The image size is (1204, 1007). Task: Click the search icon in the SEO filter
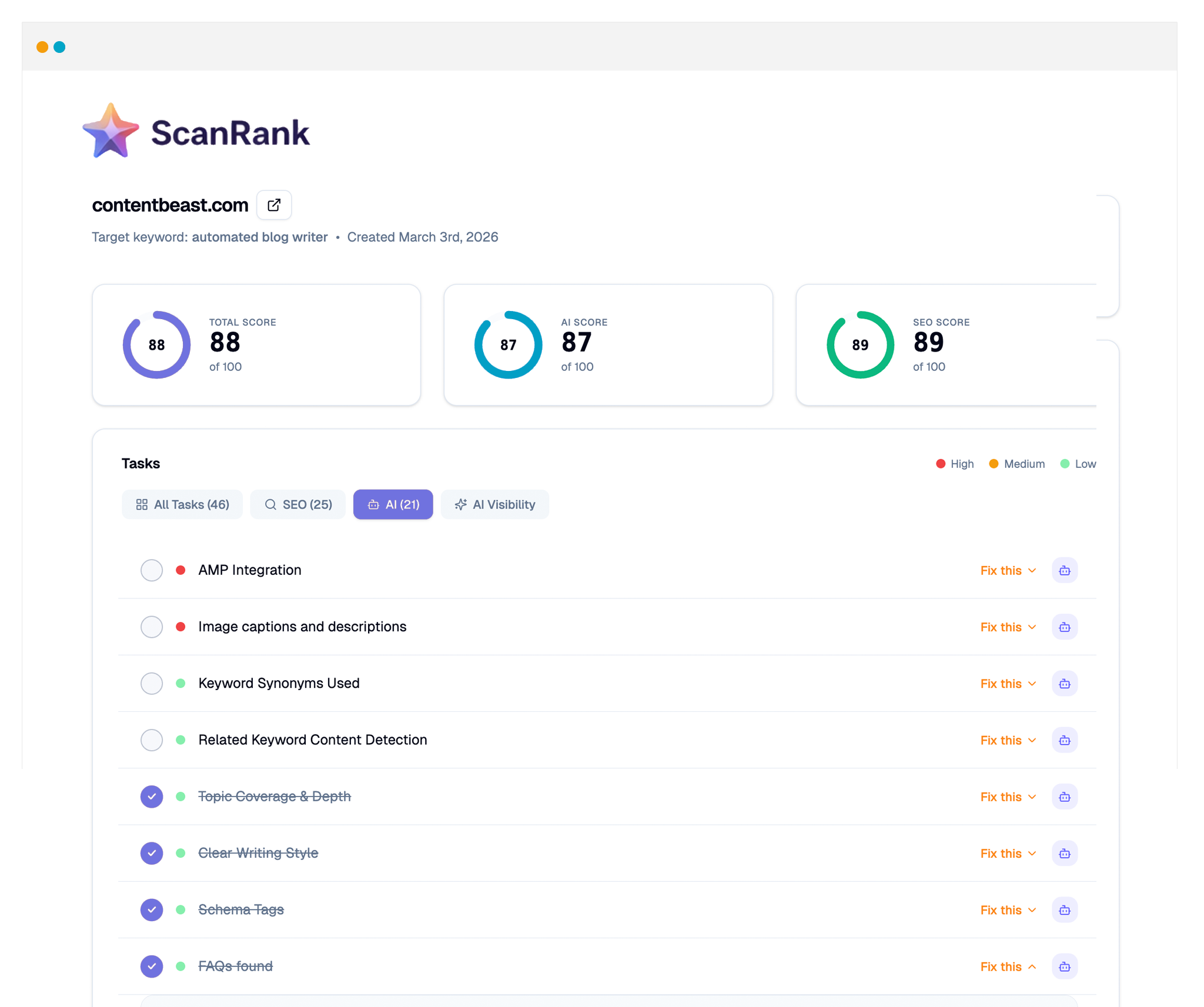tap(270, 504)
